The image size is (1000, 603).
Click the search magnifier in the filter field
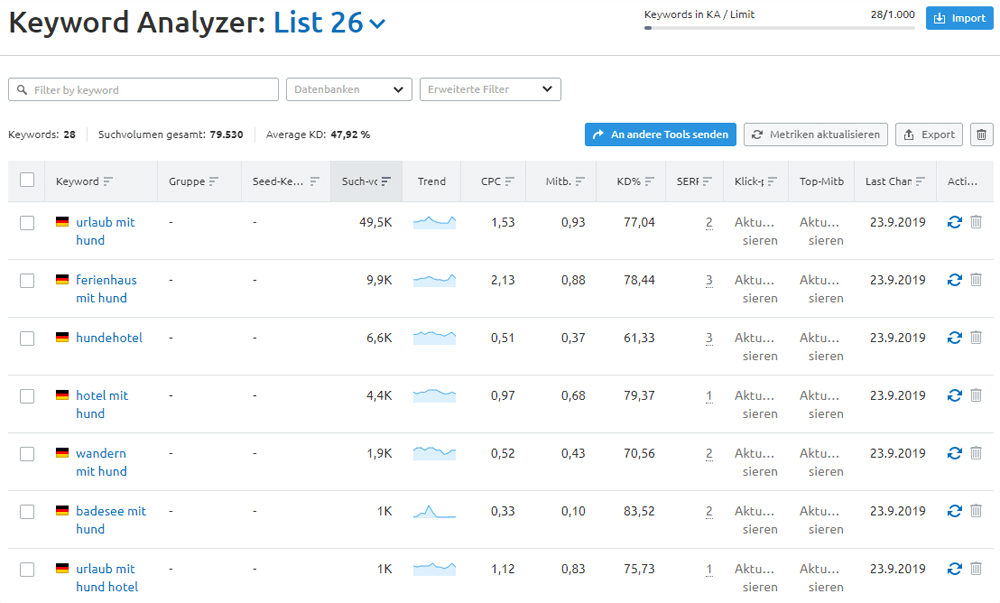pyautogui.click(x=22, y=89)
